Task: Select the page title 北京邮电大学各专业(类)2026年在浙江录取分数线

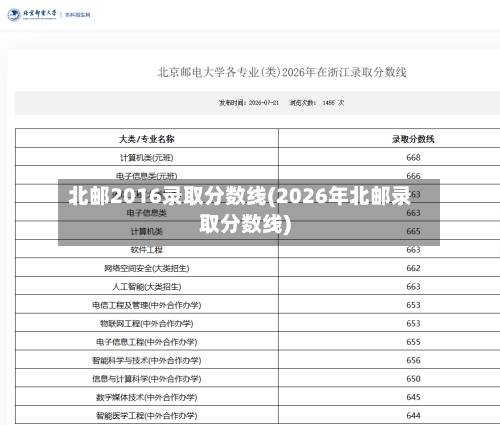Action: tap(282, 72)
